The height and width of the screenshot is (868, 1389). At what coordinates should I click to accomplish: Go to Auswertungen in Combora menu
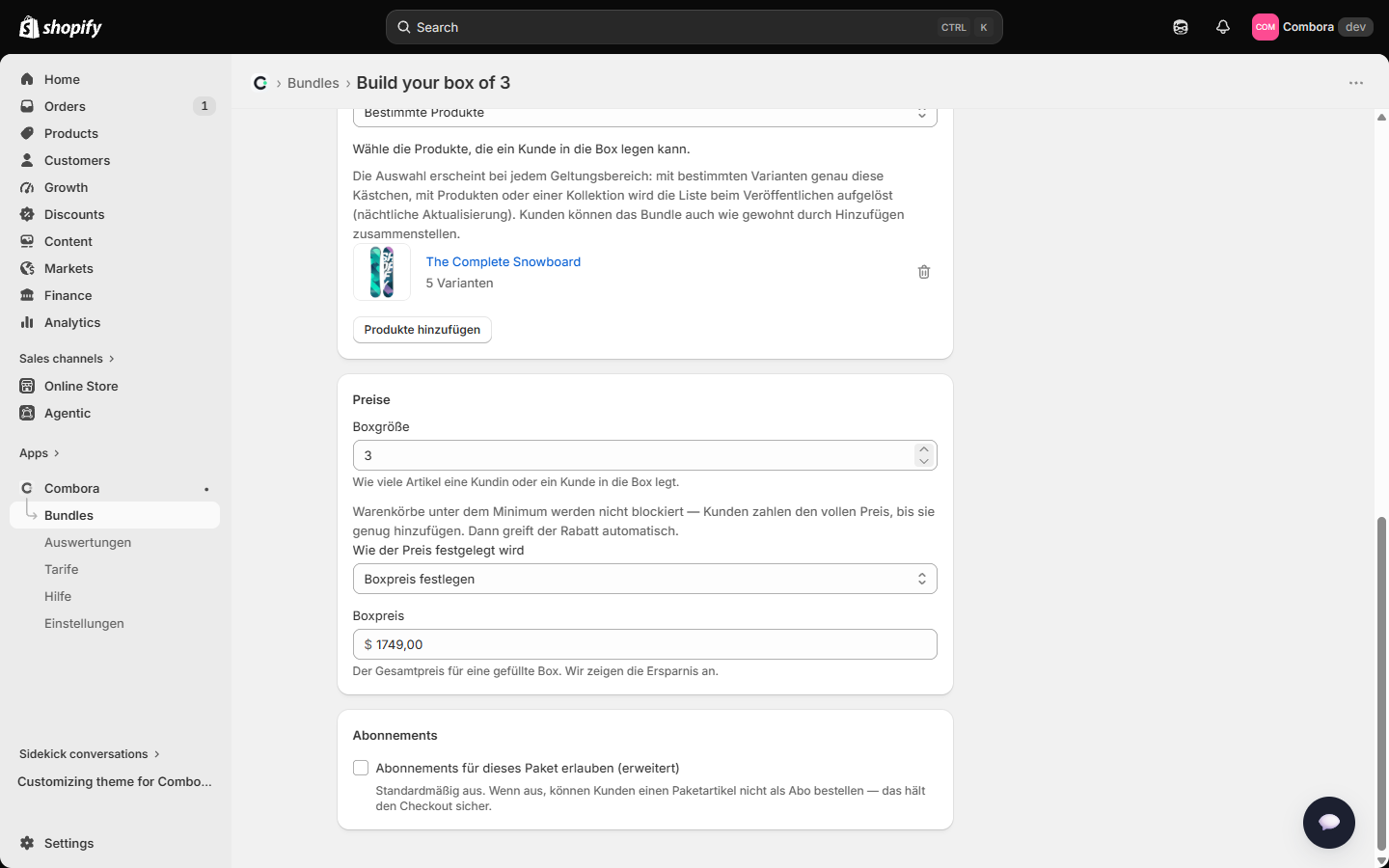(x=88, y=542)
